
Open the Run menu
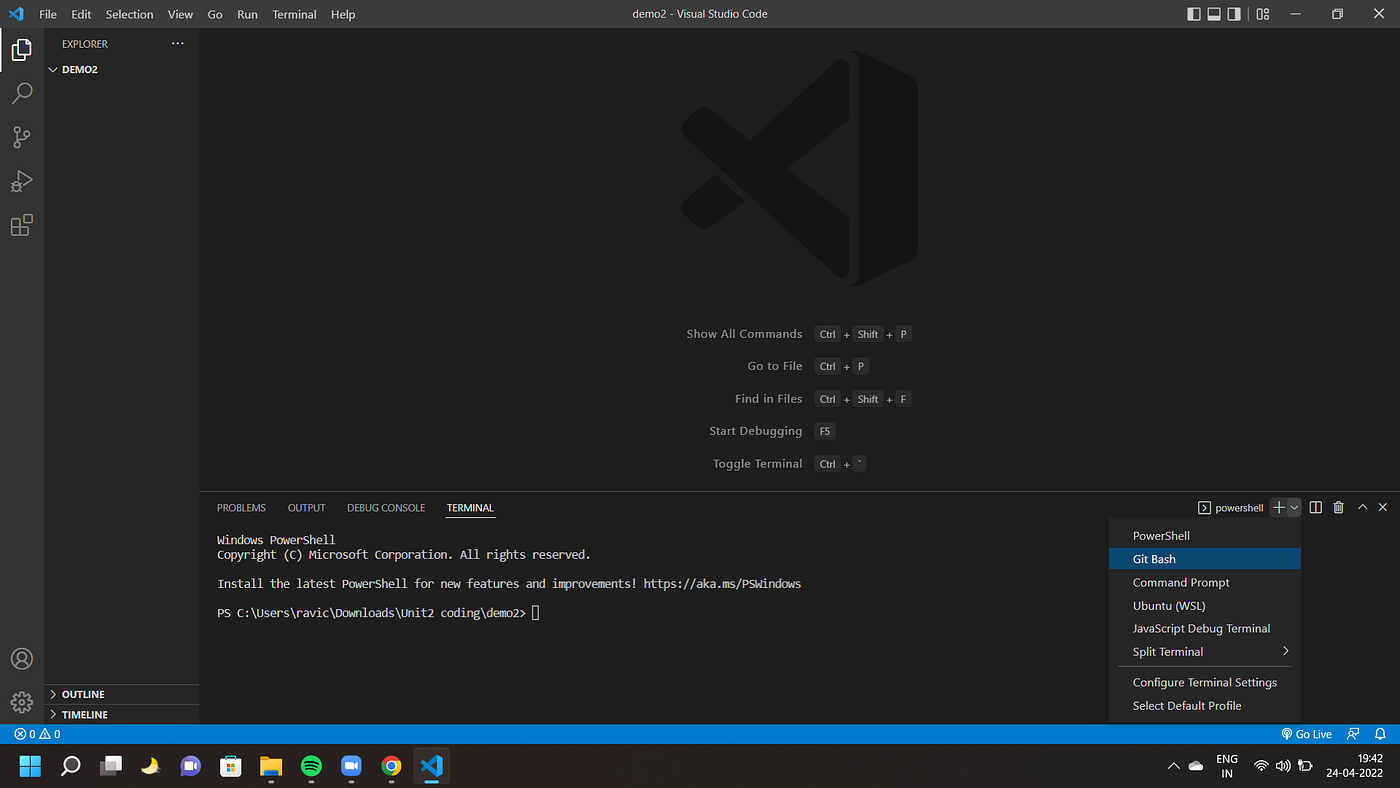(x=247, y=14)
